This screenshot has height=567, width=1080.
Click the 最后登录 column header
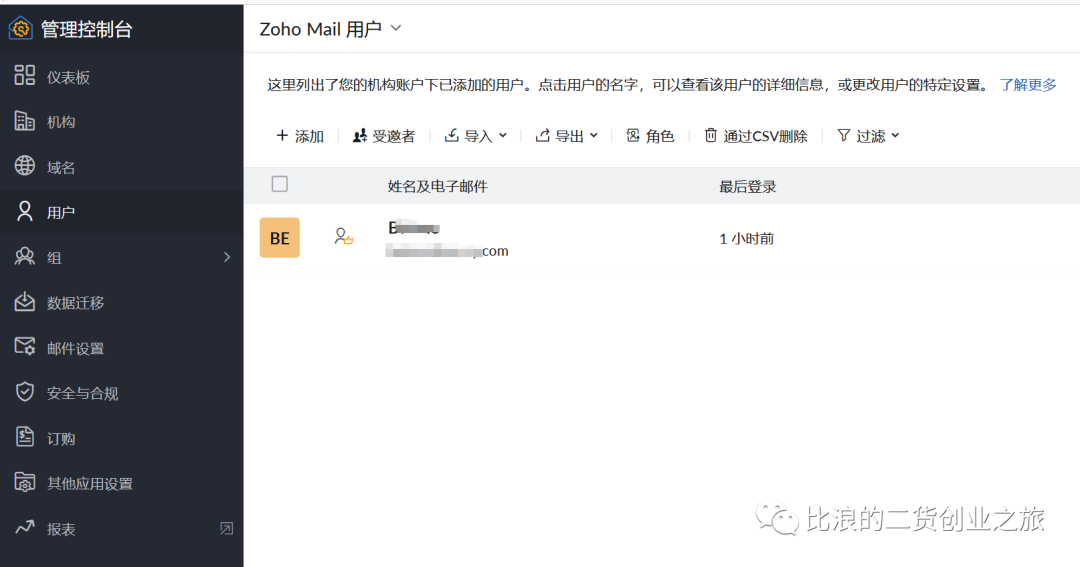point(747,186)
